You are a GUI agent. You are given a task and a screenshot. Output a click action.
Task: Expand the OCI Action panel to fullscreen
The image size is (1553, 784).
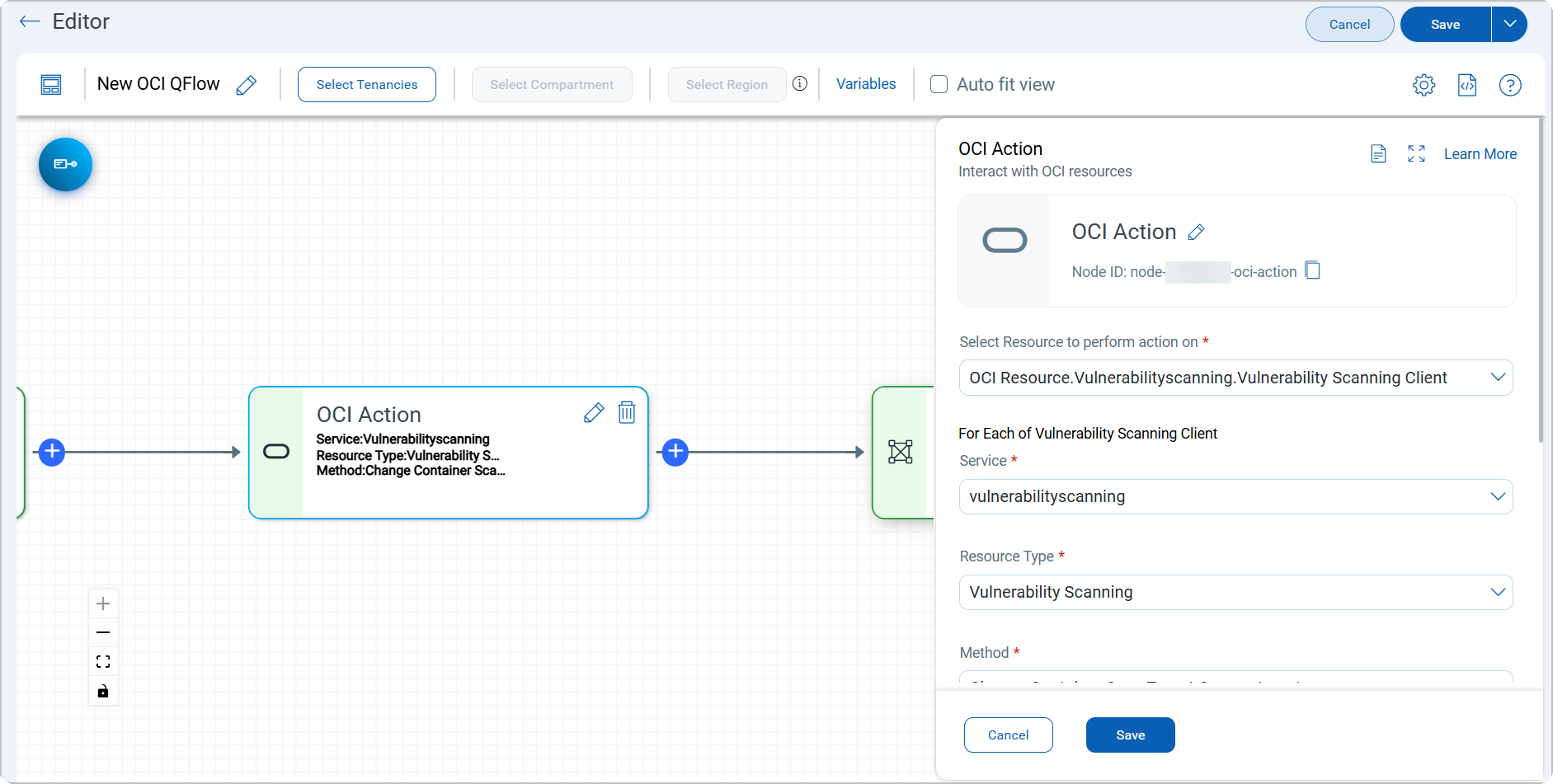(x=1416, y=154)
